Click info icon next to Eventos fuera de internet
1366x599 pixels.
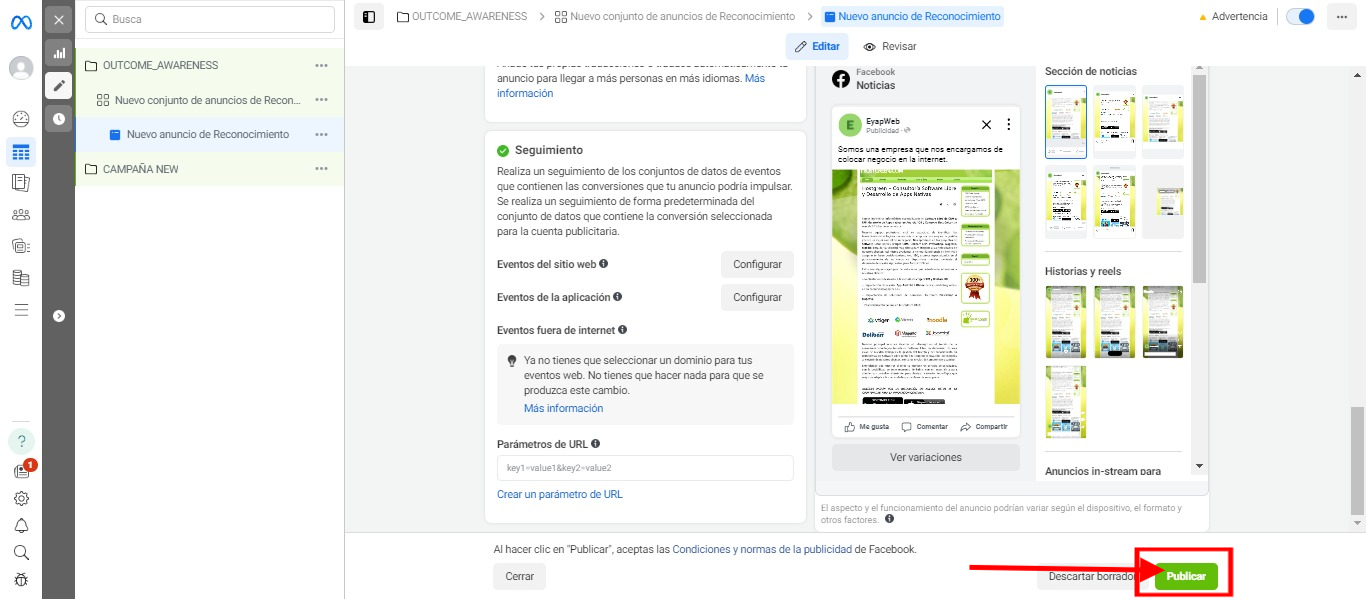tap(623, 330)
